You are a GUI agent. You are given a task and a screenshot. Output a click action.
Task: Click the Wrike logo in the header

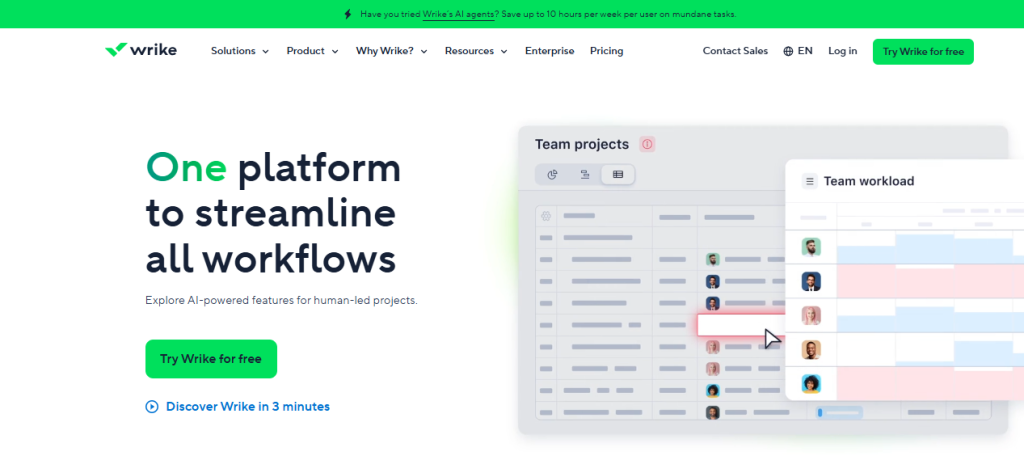(141, 51)
